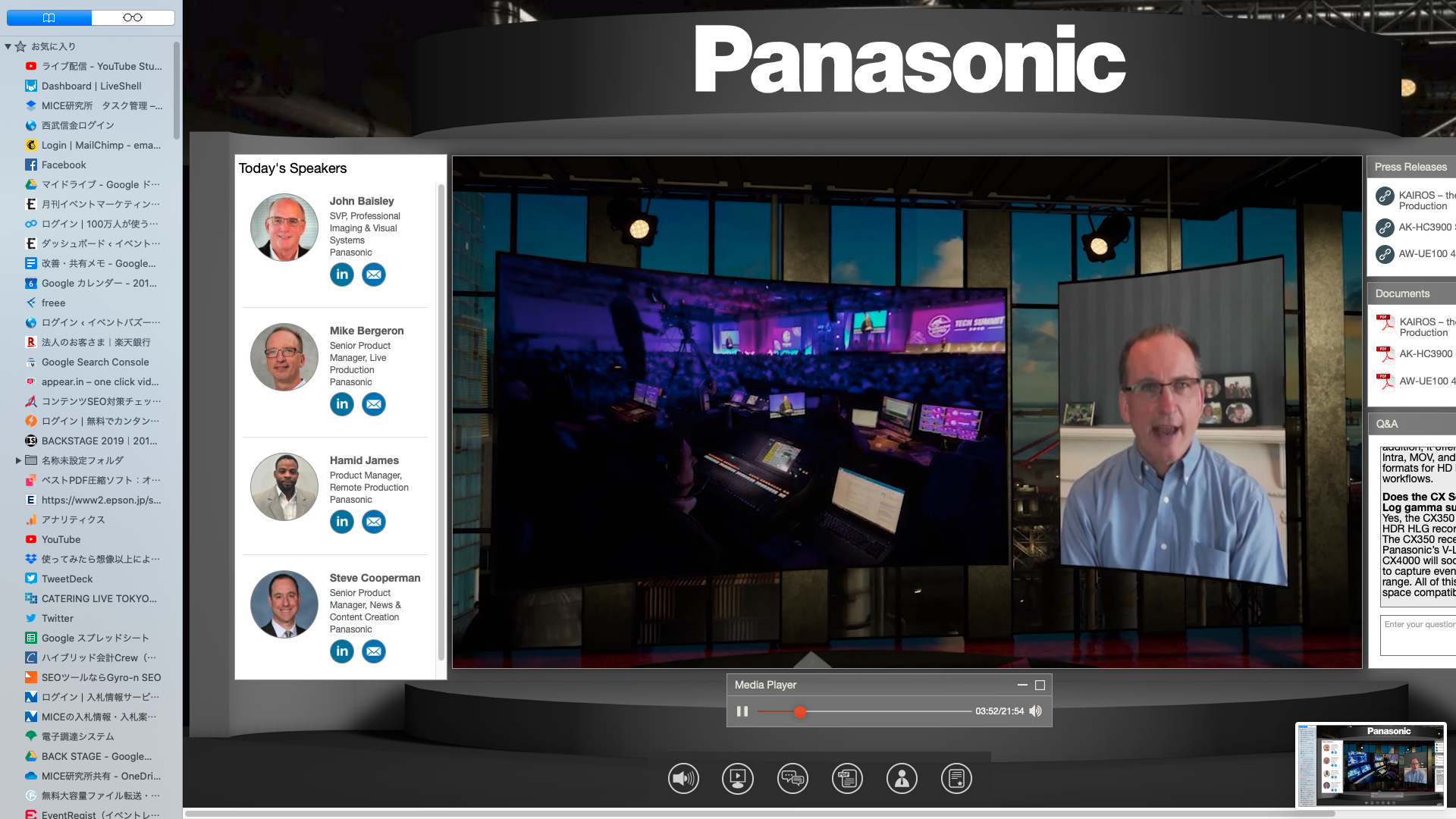Open the Q&A chat icon in bottom toolbar
Image resolution: width=1456 pixels, height=819 pixels.
pyautogui.click(x=792, y=779)
